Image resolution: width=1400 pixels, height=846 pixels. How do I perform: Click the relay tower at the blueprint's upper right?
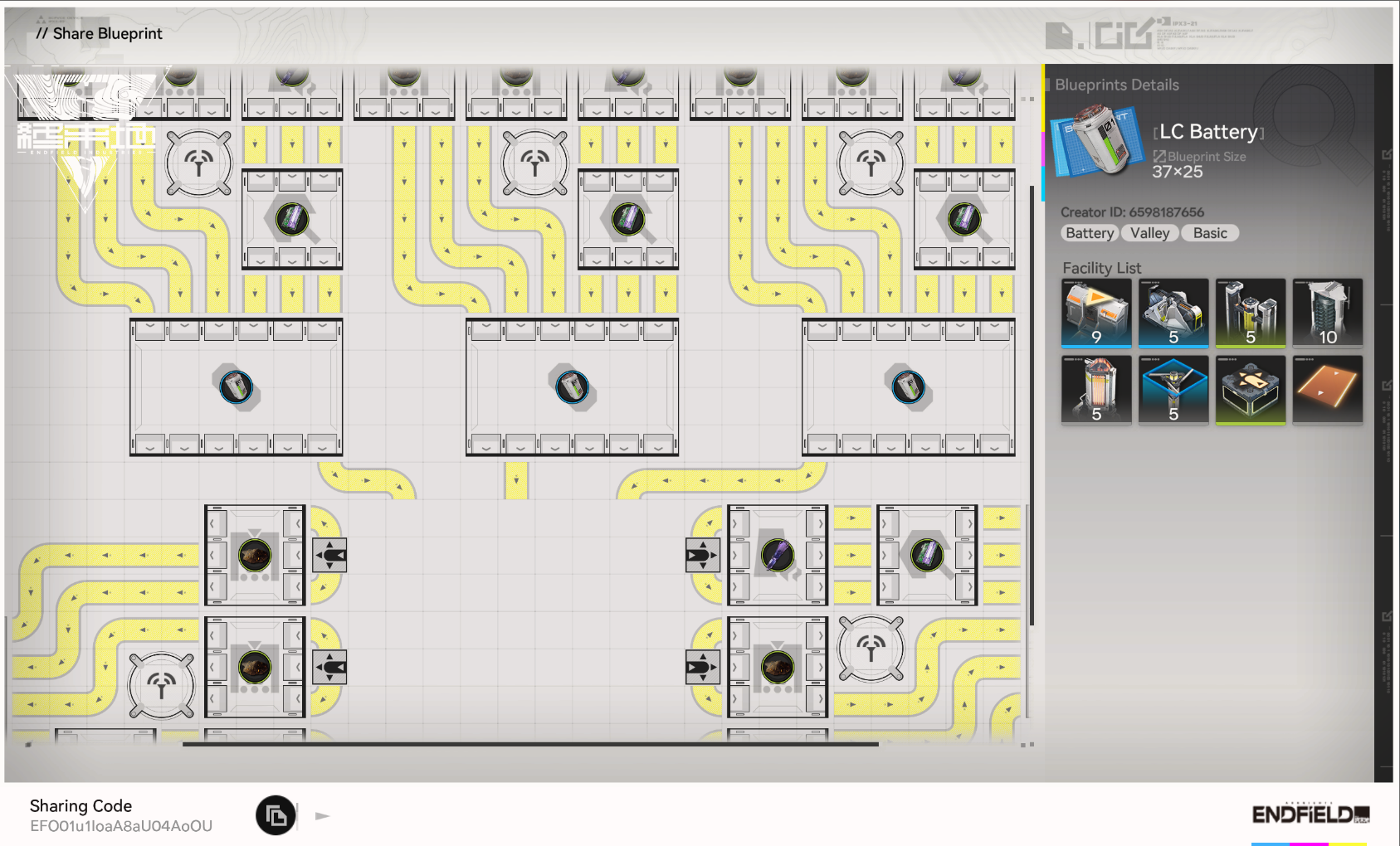[x=871, y=162]
